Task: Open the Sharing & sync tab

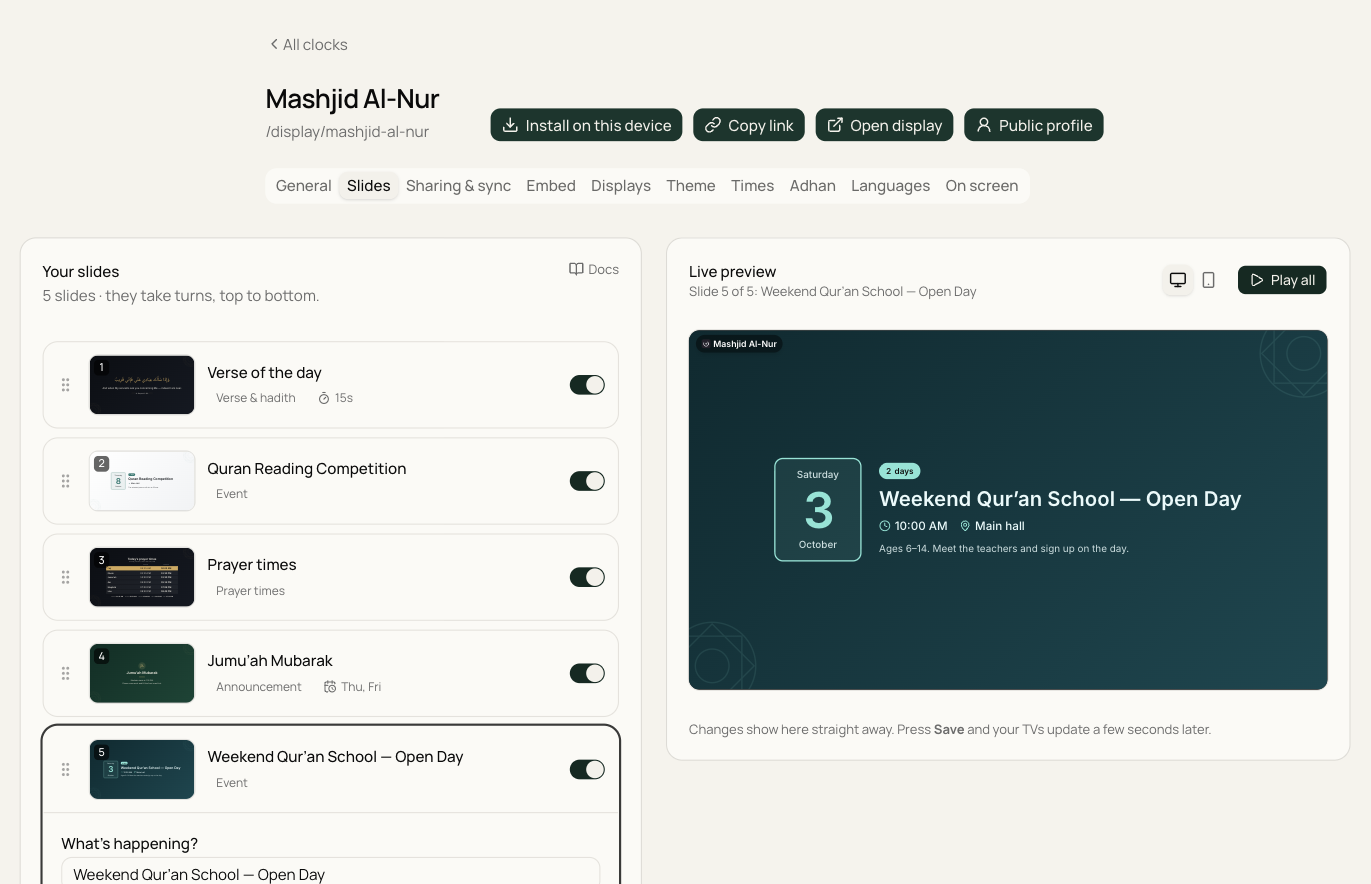Action: pos(458,185)
